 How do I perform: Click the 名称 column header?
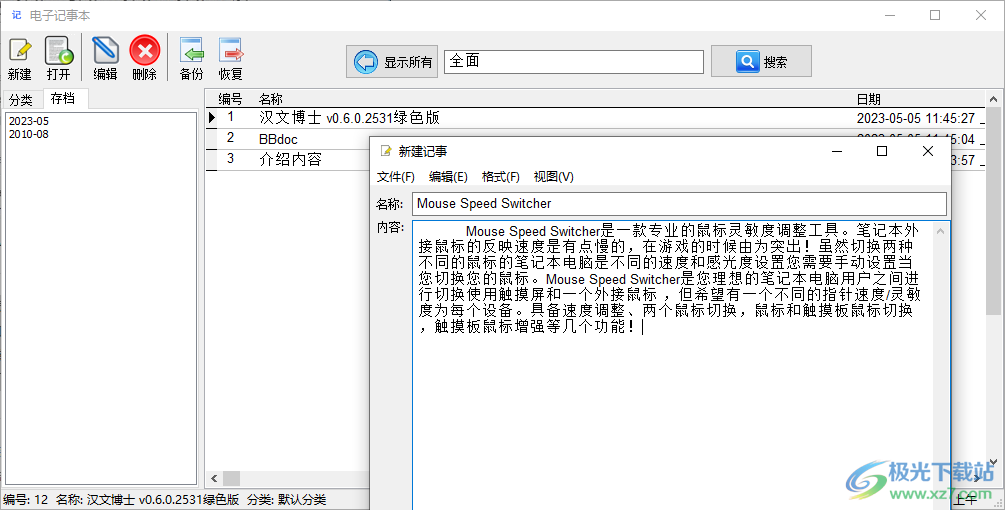coord(270,99)
